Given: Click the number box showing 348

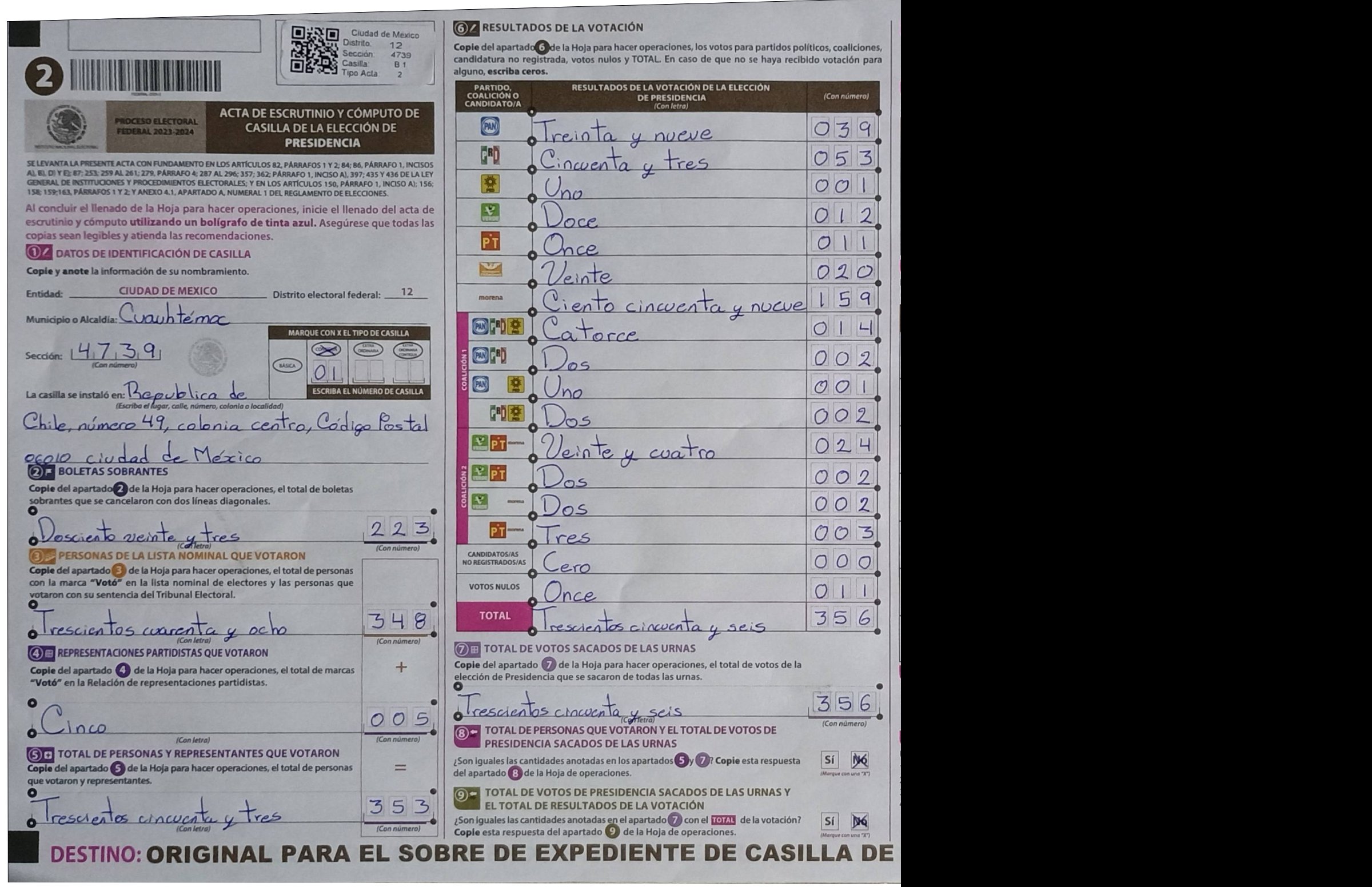Looking at the screenshot, I should 398,621.
